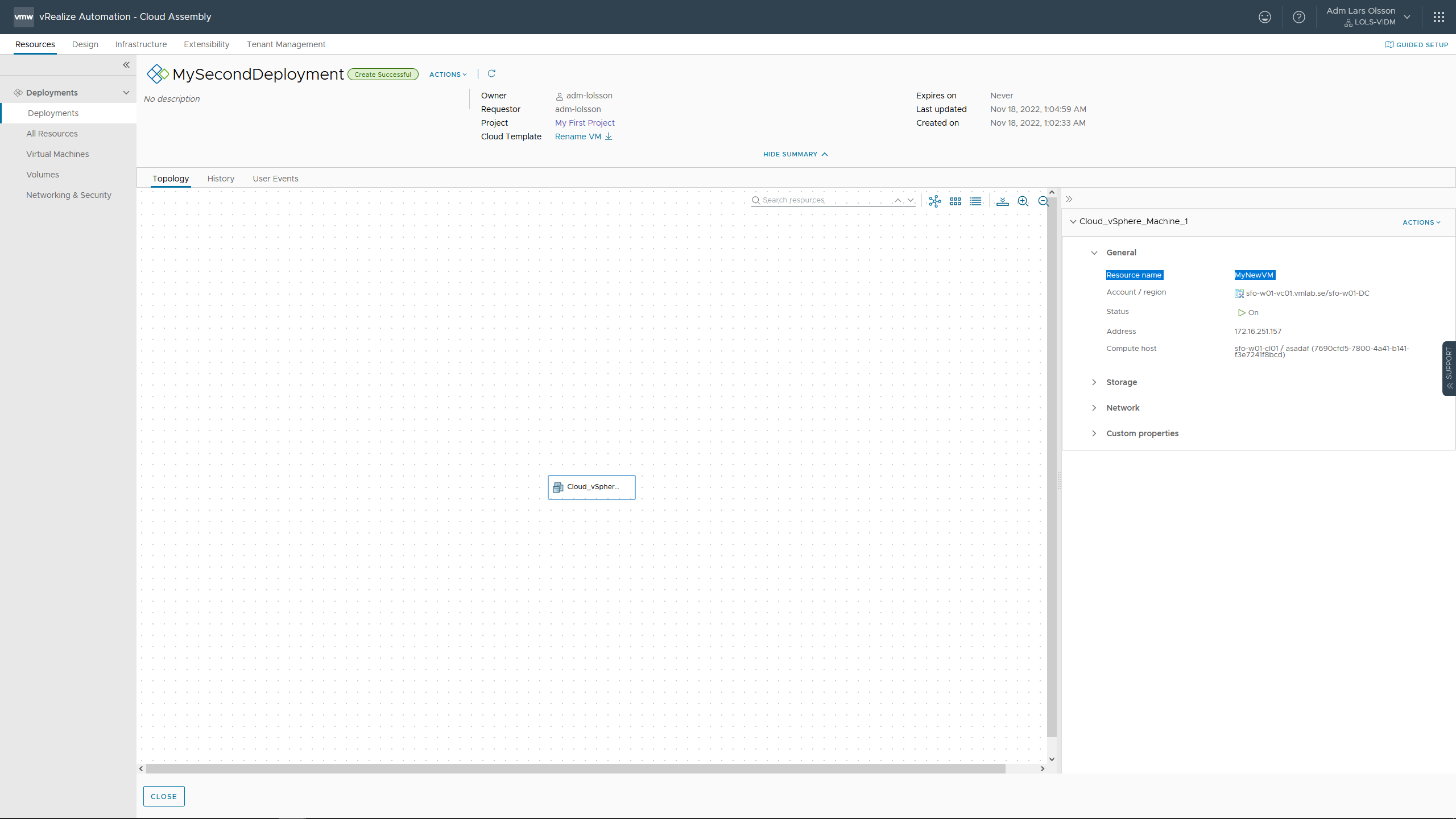
Task: Open the apps grid switcher icon
Action: pyautogui.click(x=1439, y=17)
